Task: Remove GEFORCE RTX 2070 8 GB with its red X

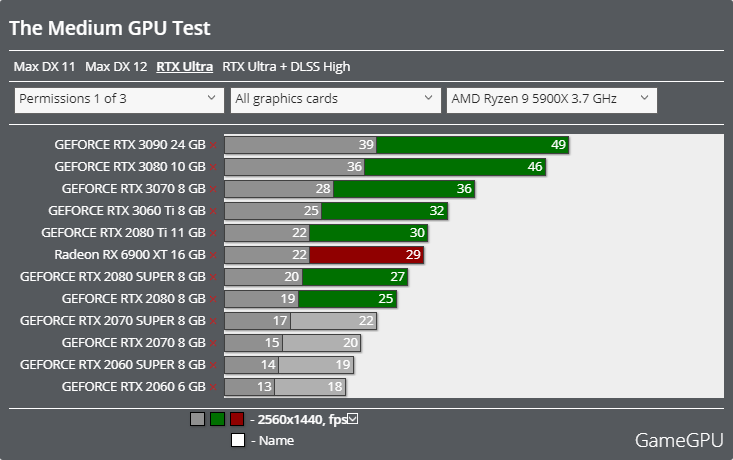Action: pos(213,343)
